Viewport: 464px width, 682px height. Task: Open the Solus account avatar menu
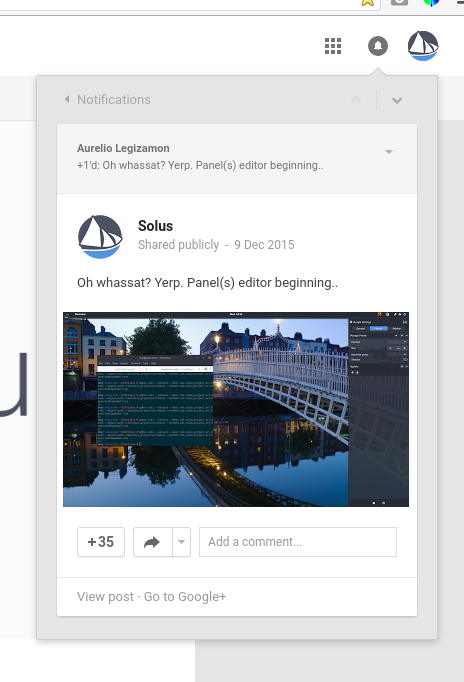coord(423,46)
